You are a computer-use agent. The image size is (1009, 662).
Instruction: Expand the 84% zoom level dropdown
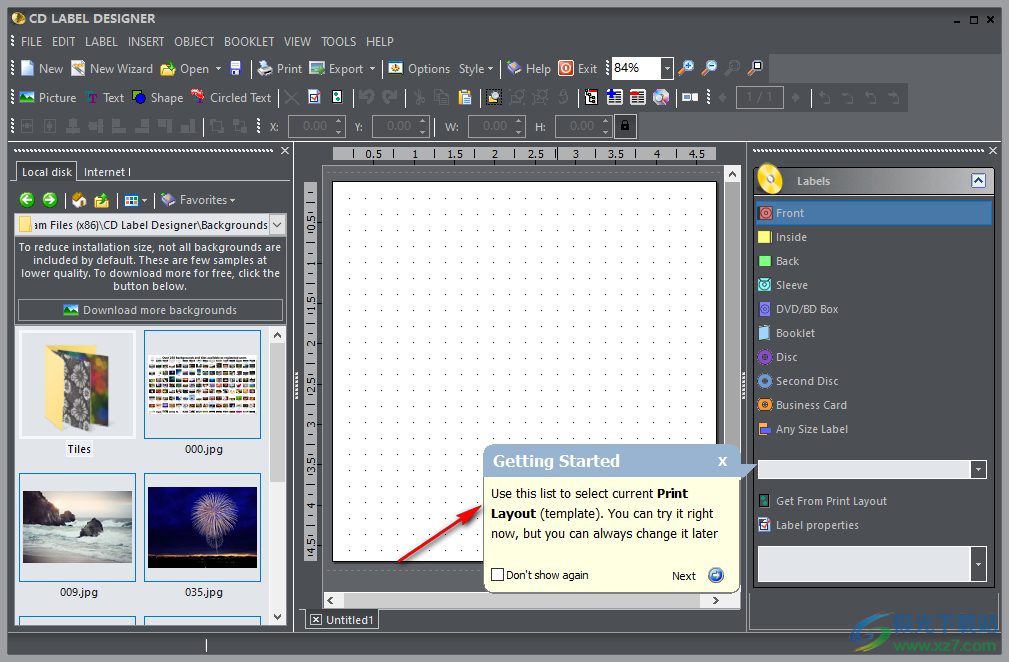pyautogui.click(x=667, y=68)
